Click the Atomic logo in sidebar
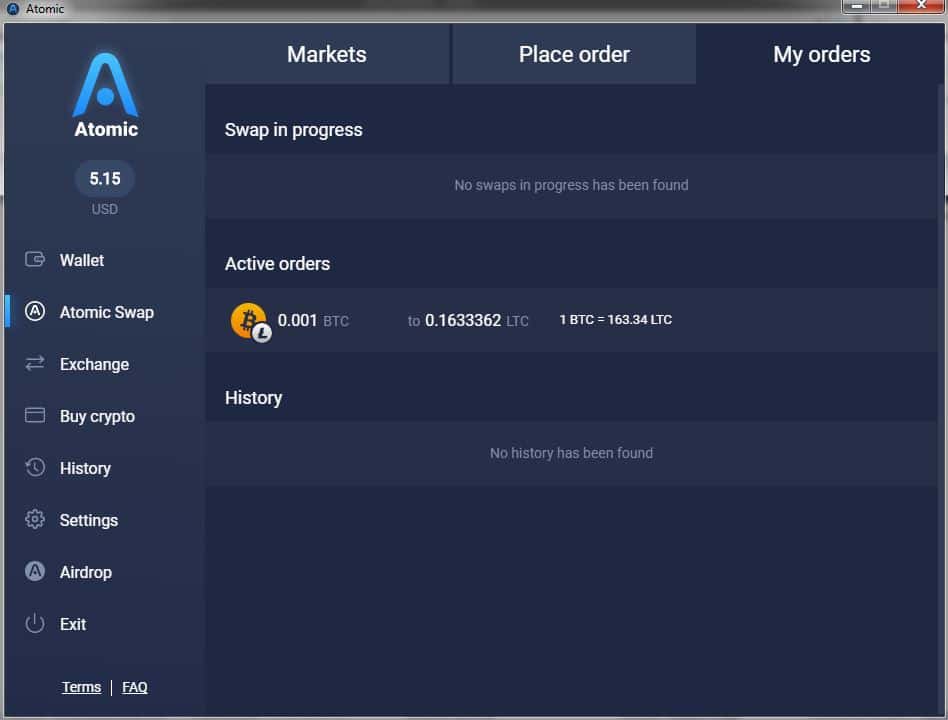The width and height of the screenshot is (948, 720). pos(105,96)
